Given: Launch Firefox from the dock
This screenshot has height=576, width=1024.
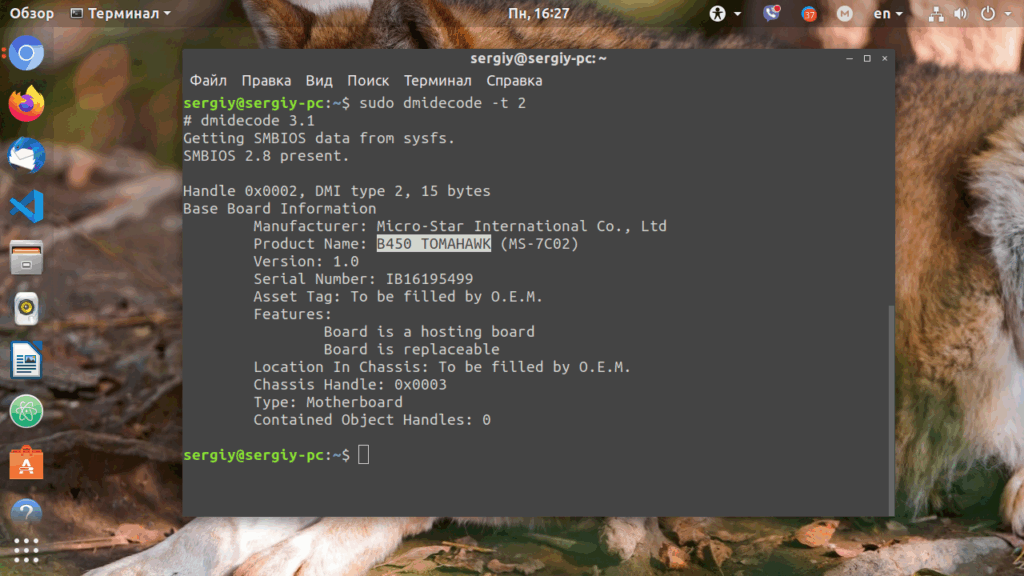Looking at the screenshot, I should pos(26,104).
